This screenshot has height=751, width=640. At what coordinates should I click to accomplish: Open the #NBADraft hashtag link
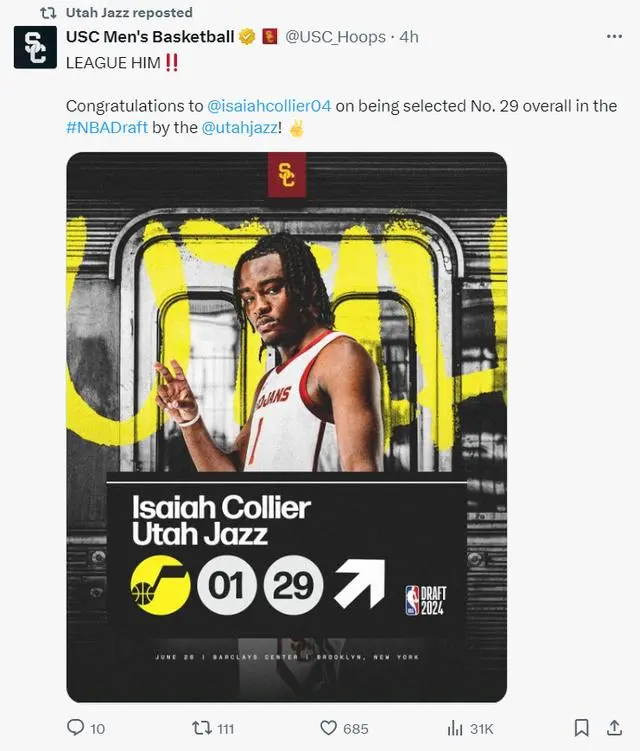(x=107, y=127)
